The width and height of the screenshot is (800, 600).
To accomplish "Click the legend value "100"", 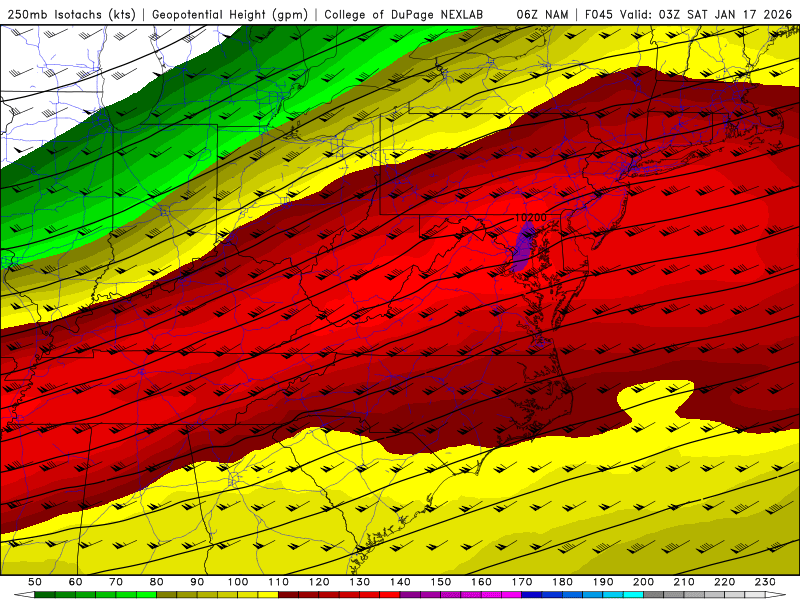I will coord(238,582).
